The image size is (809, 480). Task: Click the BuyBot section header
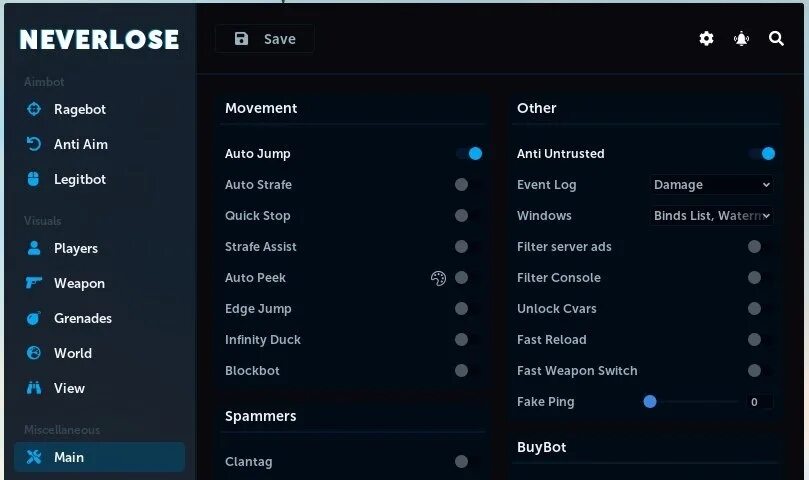point(542,447)
